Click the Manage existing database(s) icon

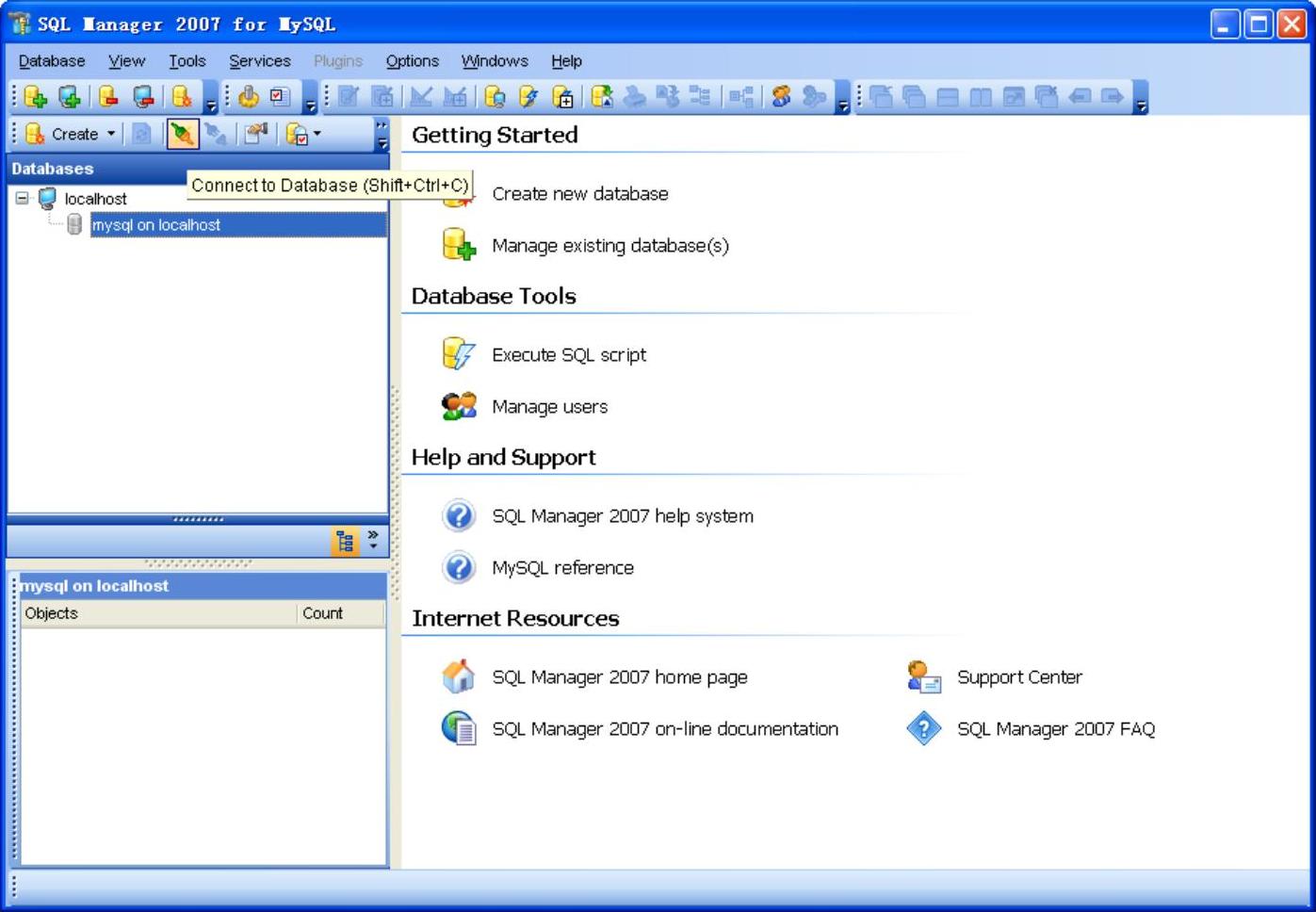459,245
